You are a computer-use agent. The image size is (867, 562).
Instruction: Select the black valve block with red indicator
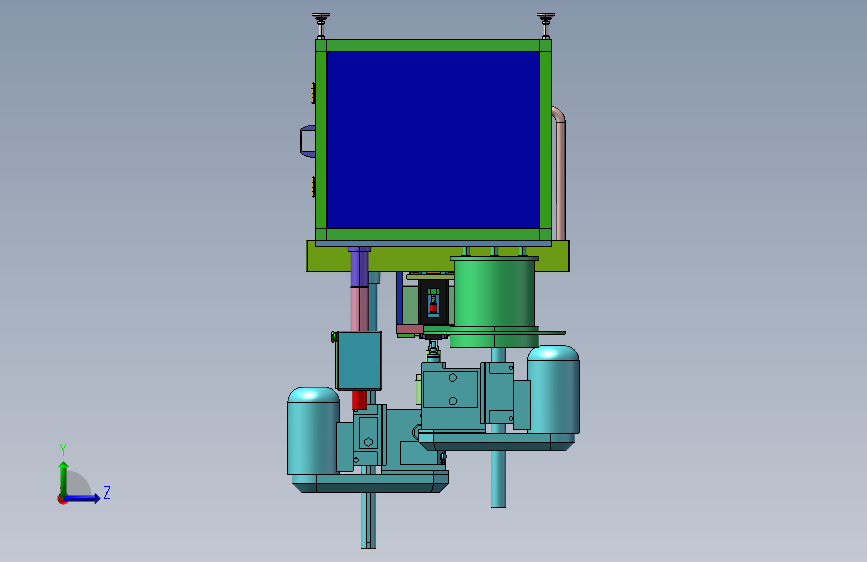point(434,303)
